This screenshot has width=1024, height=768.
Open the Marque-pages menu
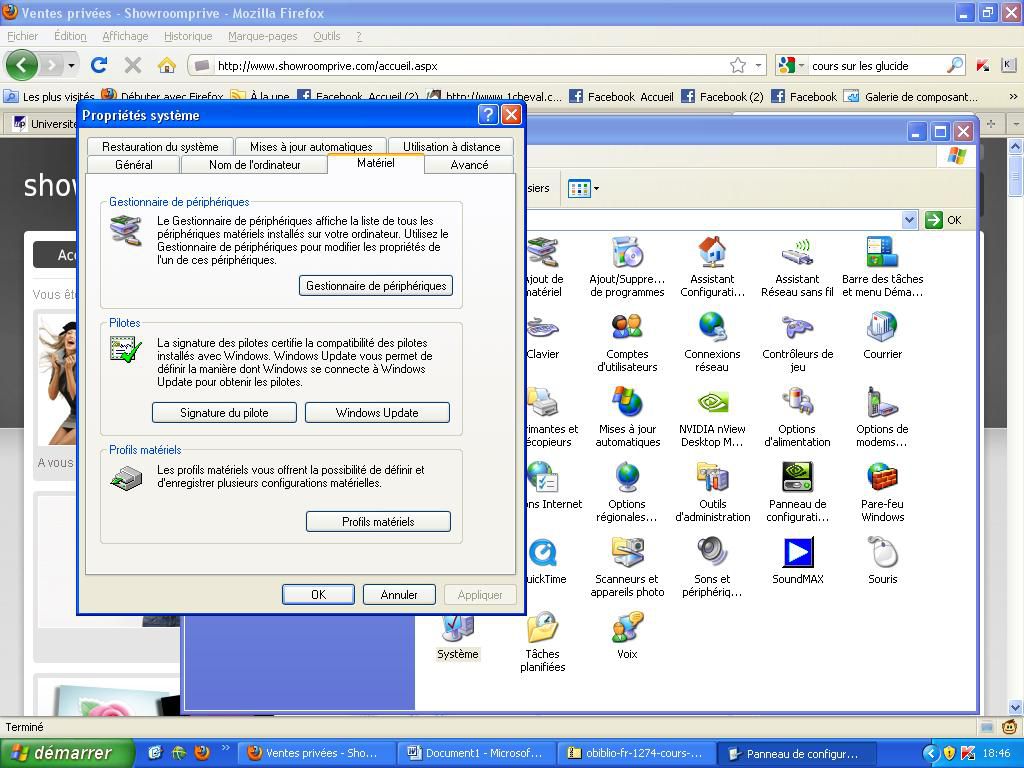(262, 36)
